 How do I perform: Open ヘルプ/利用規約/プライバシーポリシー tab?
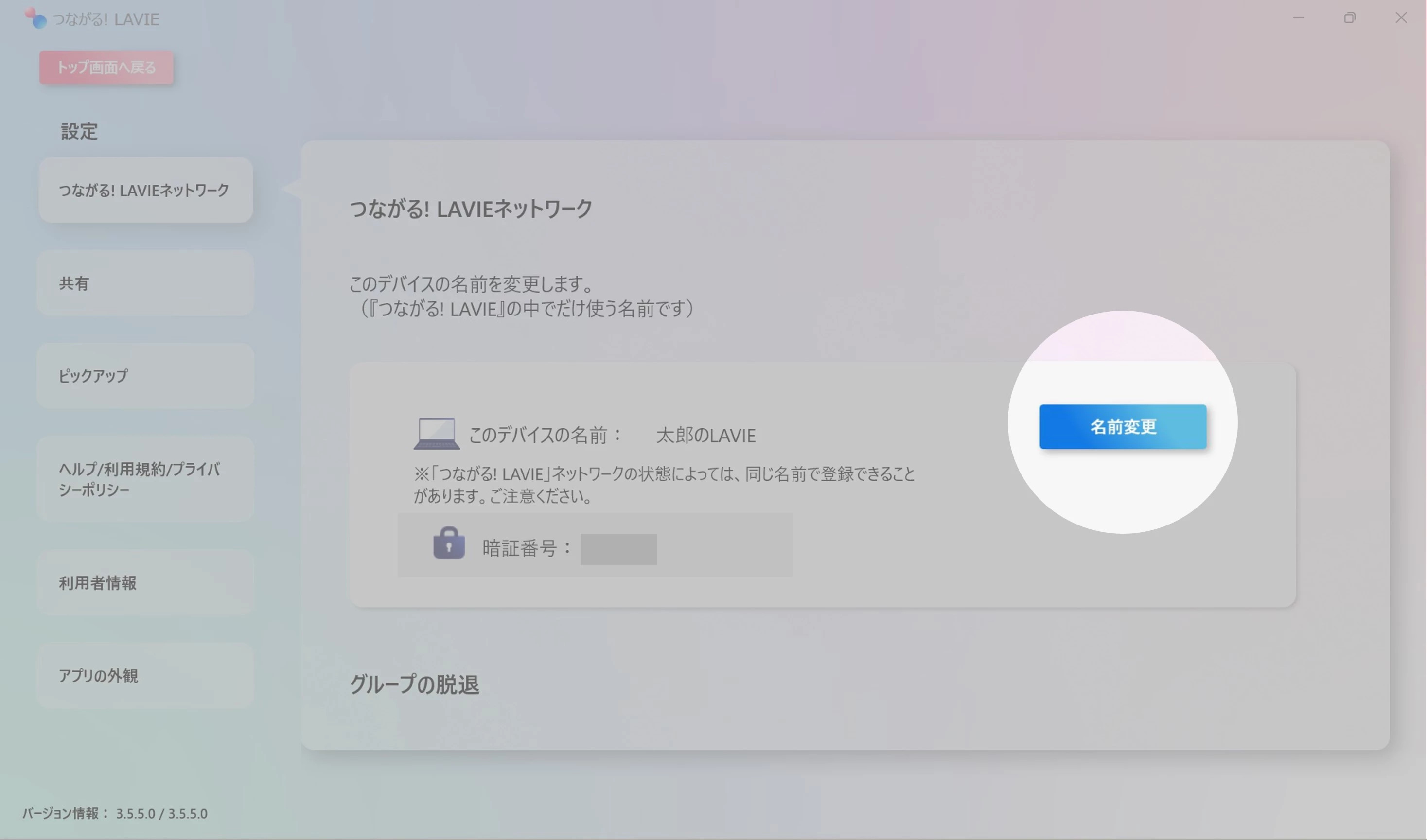click(145, 479)
